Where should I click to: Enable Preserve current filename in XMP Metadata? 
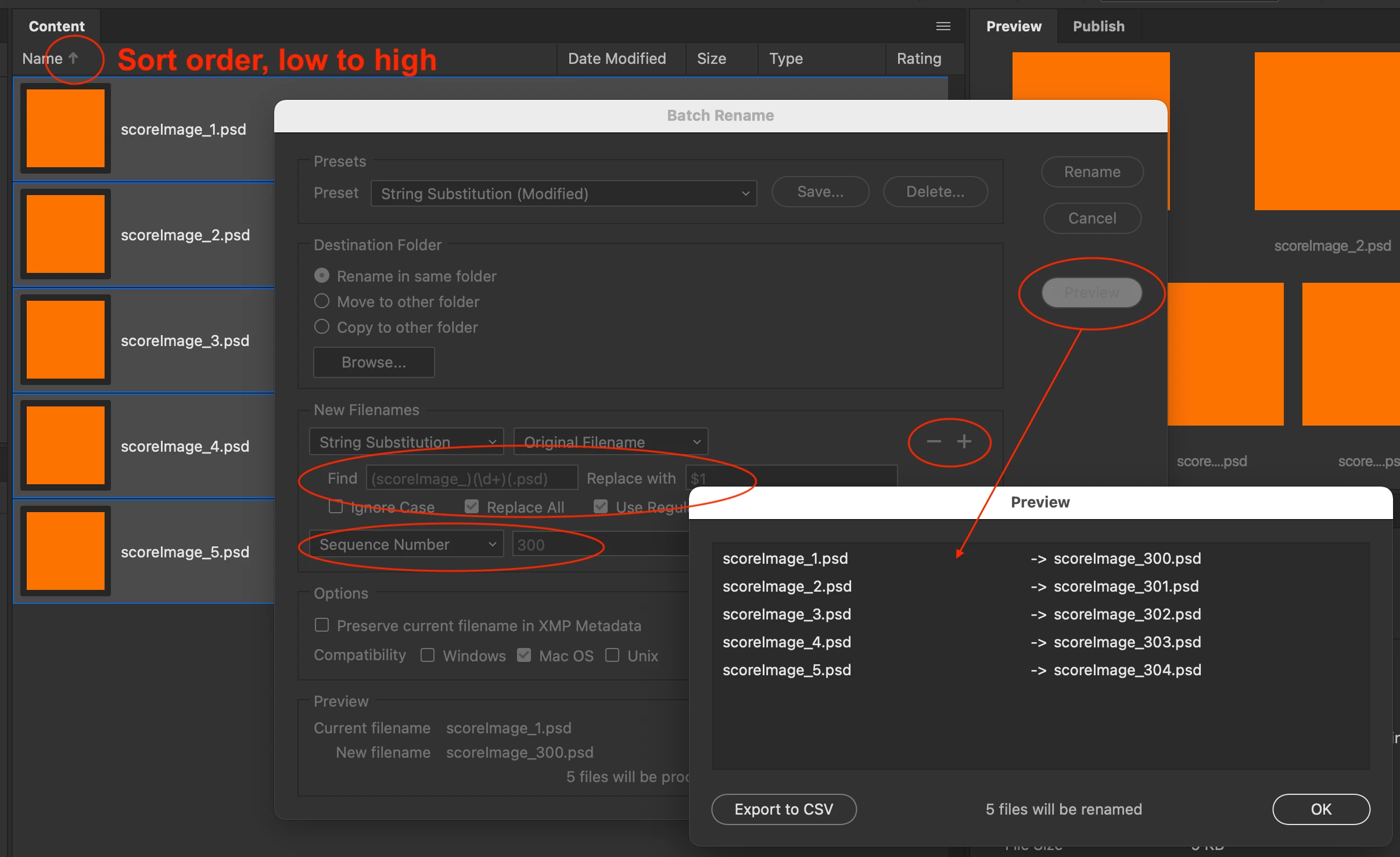click(x=322, y=625)
